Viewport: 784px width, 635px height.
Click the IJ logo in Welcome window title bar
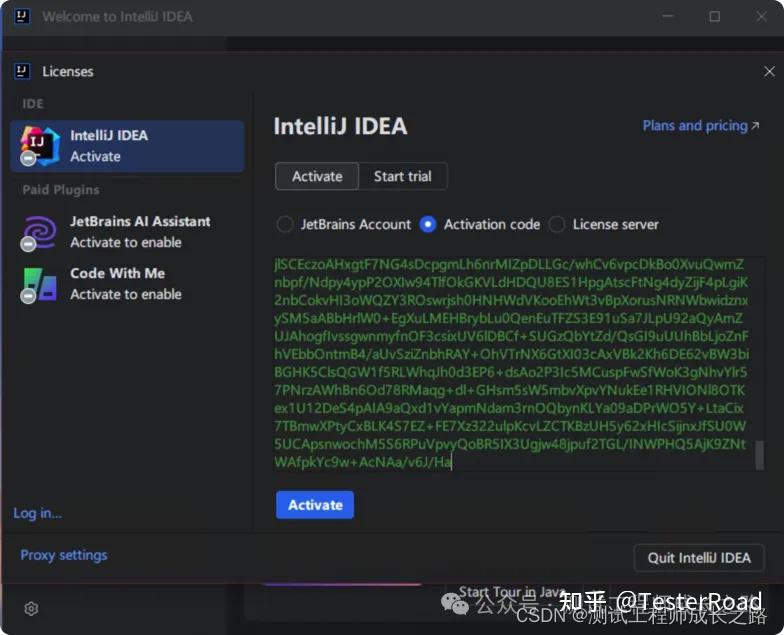[x=22, y=16]
